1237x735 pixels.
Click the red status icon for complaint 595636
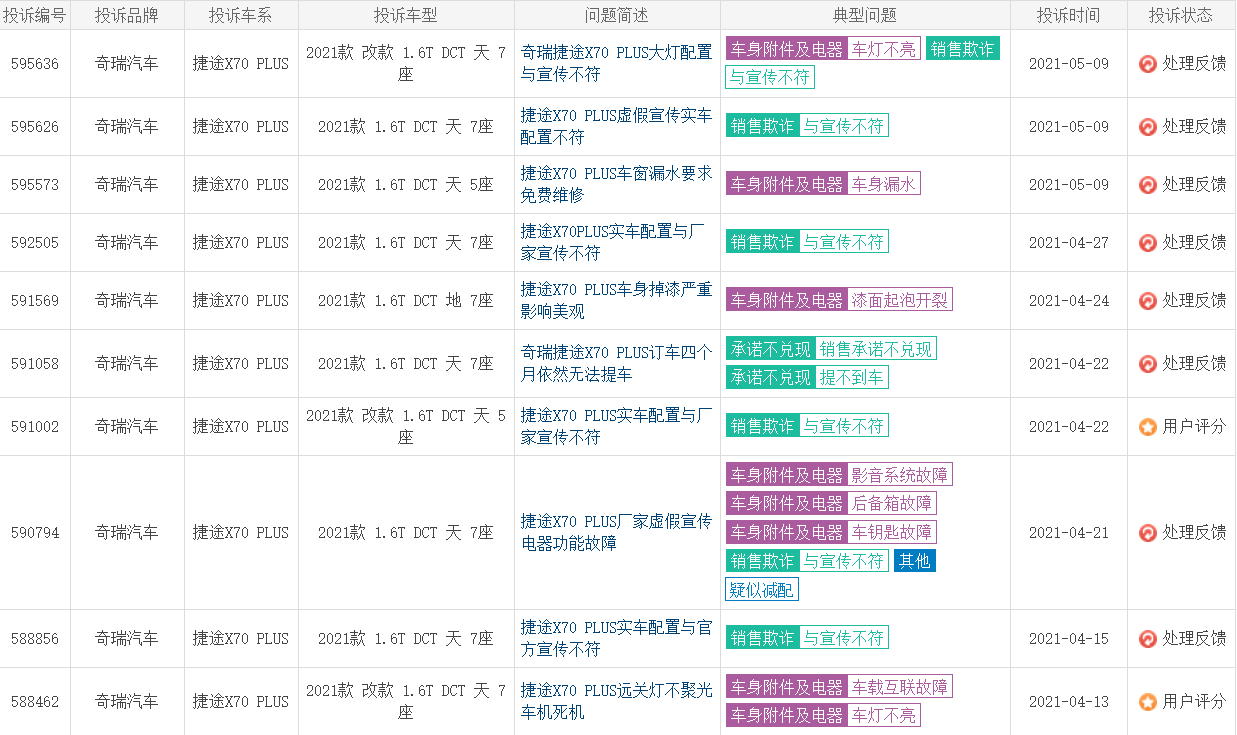1148,64
